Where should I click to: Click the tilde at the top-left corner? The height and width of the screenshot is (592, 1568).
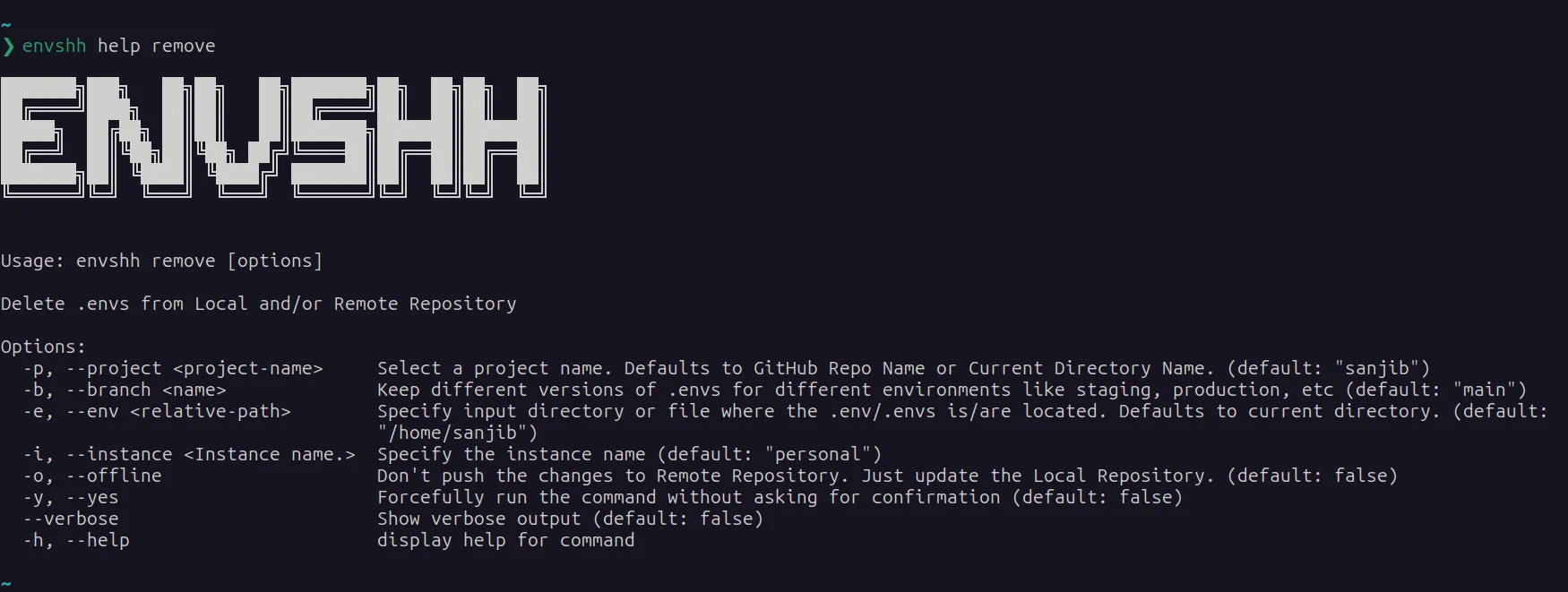coord(5,24)
